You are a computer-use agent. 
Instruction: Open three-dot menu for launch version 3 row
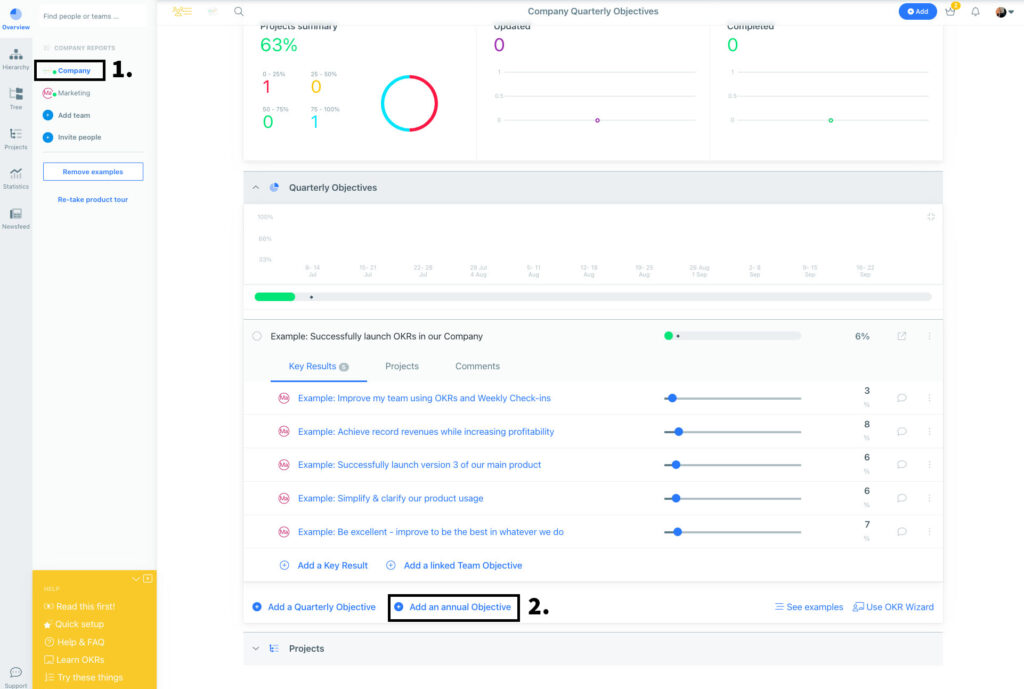pos(929,464)
